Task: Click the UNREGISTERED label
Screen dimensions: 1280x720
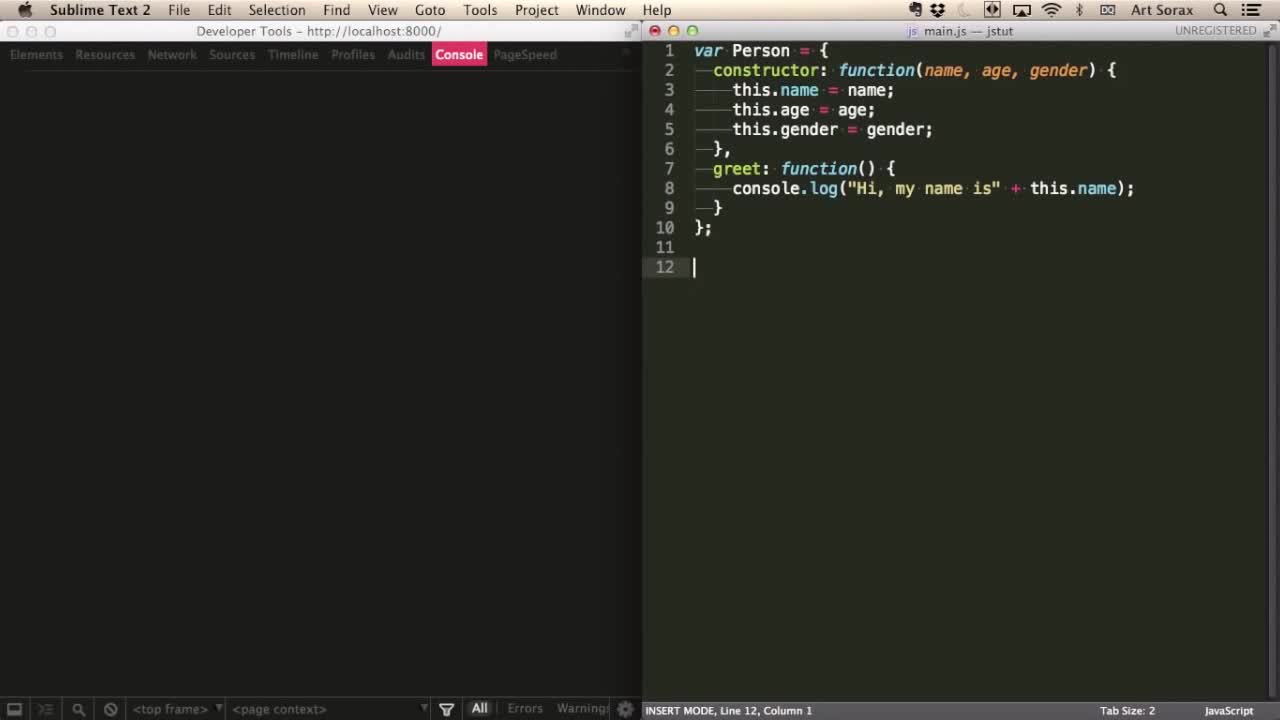Action: click(1215, 31)
